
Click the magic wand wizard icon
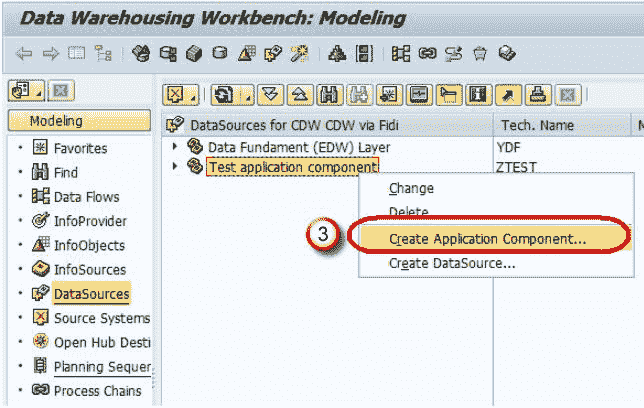point(299,54)
